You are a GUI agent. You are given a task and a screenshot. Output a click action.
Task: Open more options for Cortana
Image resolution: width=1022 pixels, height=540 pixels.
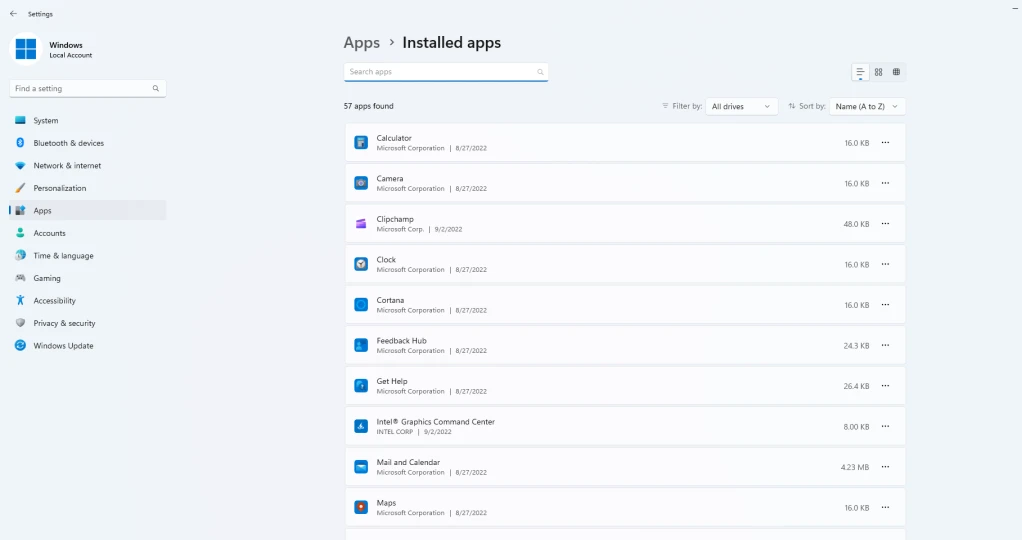(885, 305)
